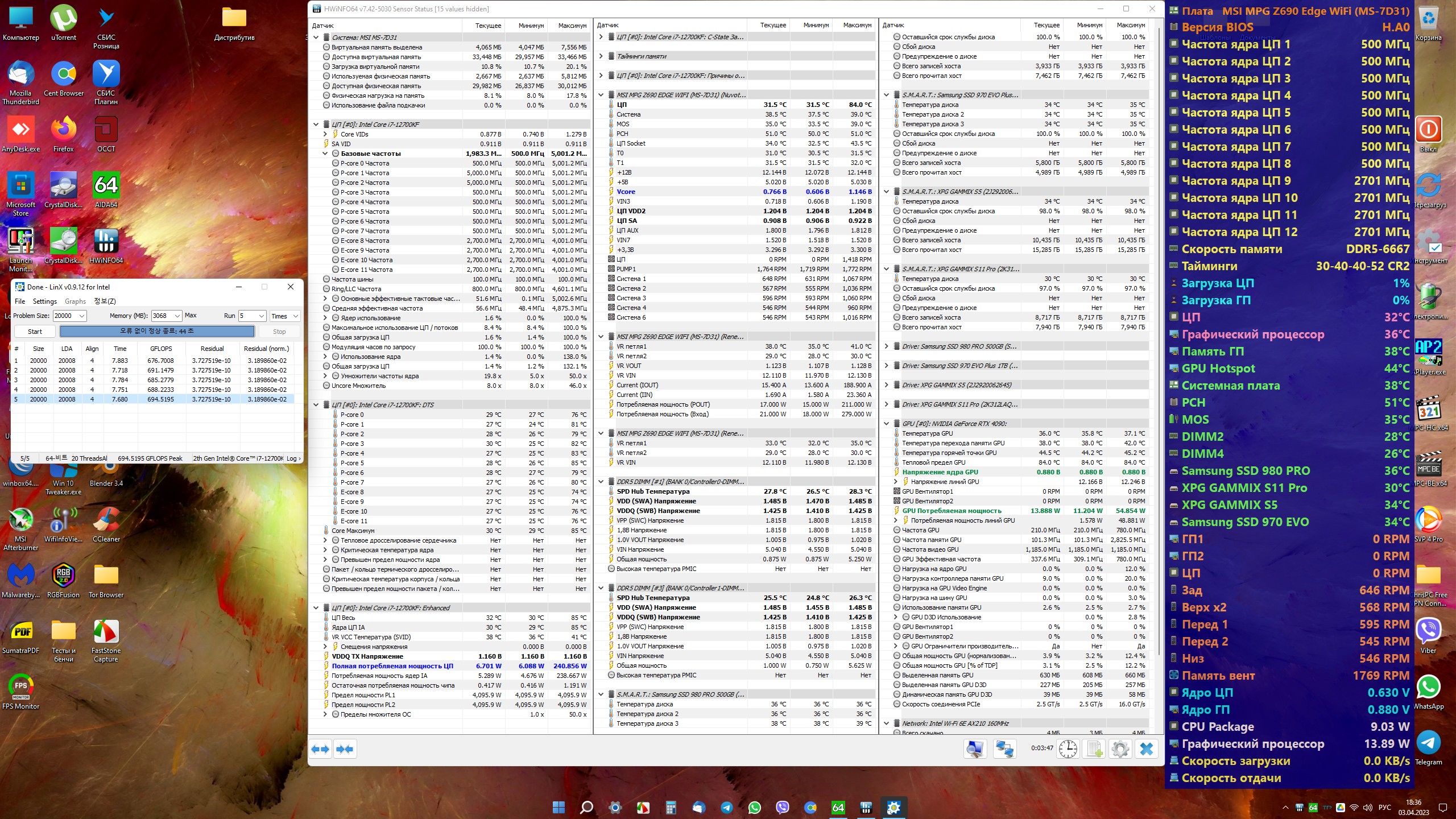Screen dimensions: 1456x819
Task: Click the expand columns double arrow icon
Action: [x=320, y=749]
